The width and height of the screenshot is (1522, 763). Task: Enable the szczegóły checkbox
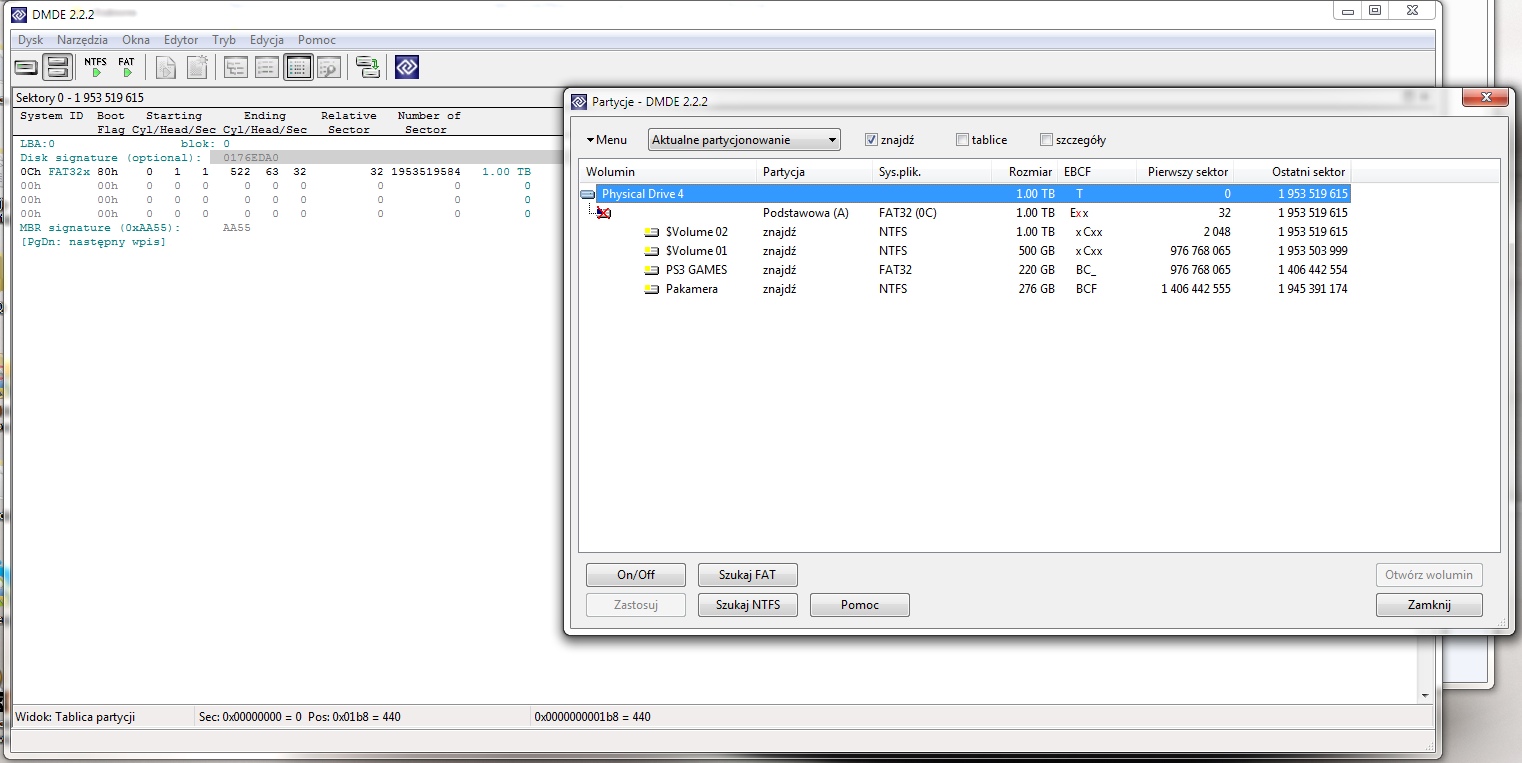[x=1047, y=140]
